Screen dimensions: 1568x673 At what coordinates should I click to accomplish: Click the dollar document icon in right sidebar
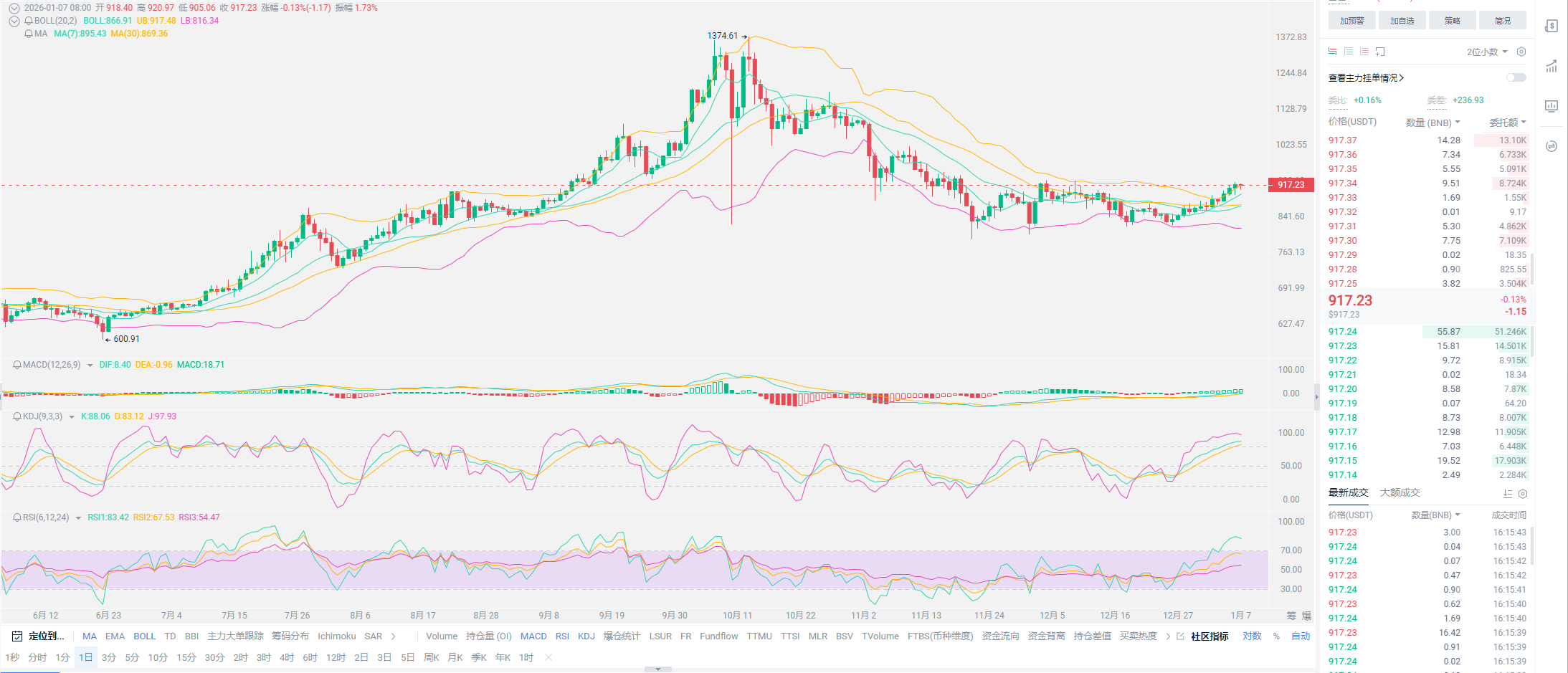(1552, 26)
